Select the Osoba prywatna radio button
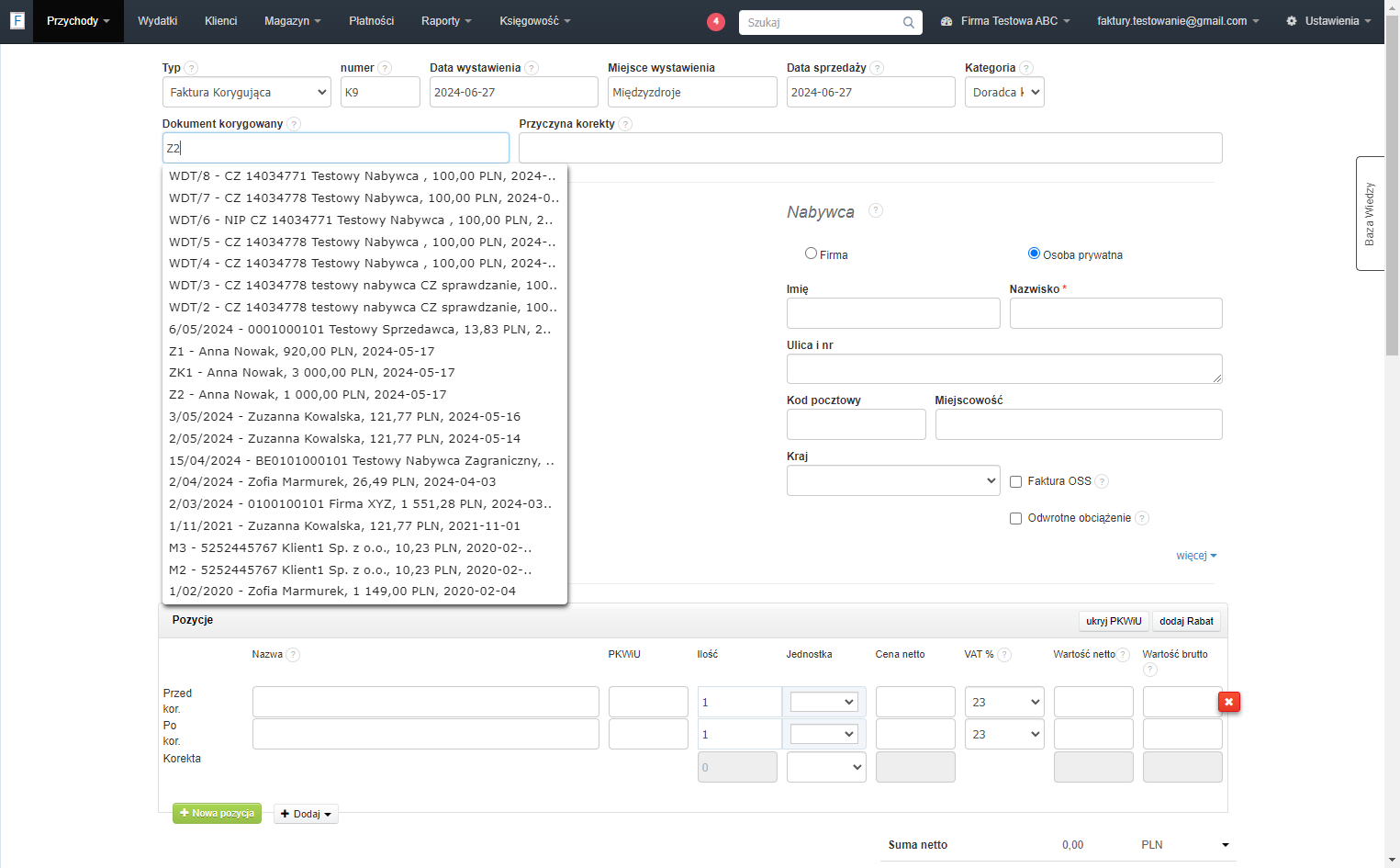Image resolution: width=1400 pixels, height=868 pixels. (1034, 254)
